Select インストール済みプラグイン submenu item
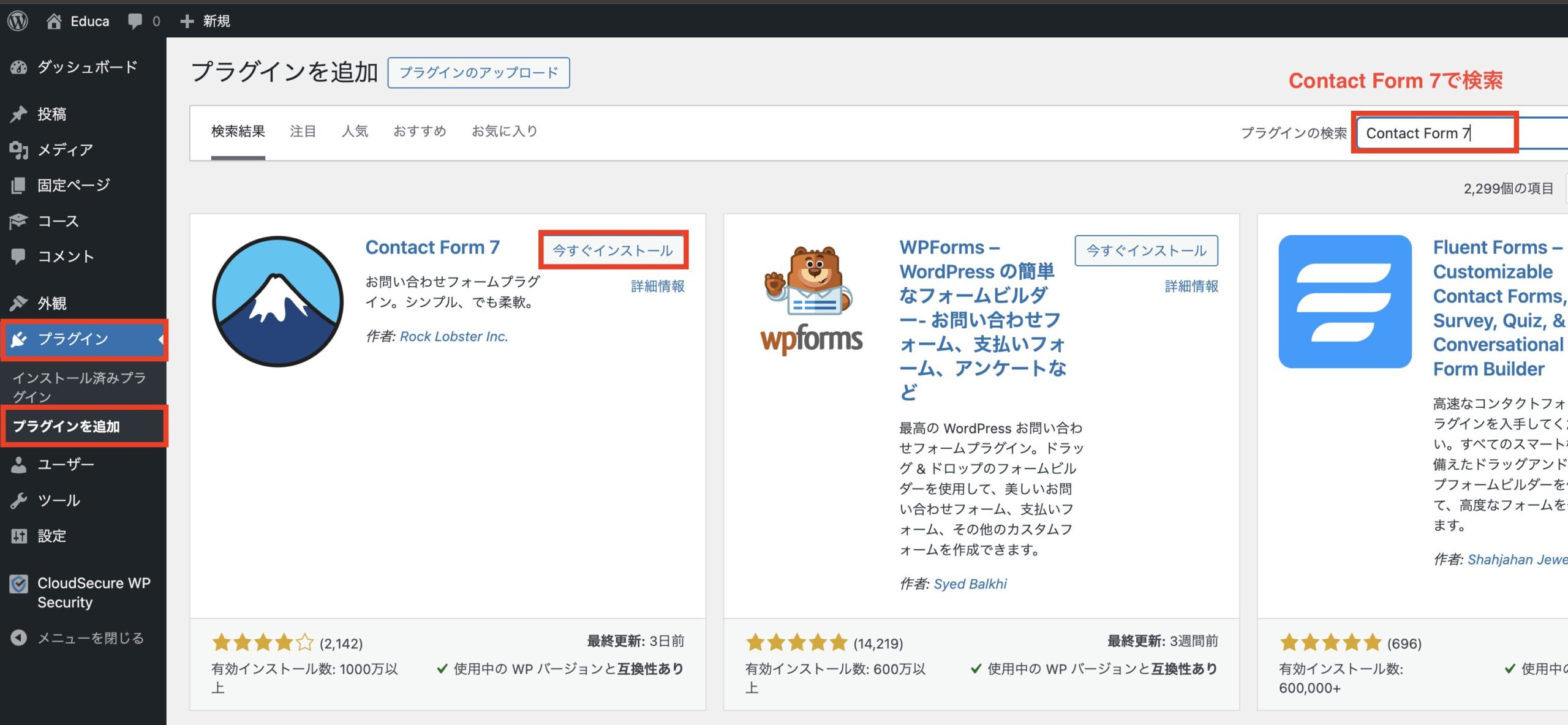This screenshot has width=1568, height=725. click(x=79, y=386)
